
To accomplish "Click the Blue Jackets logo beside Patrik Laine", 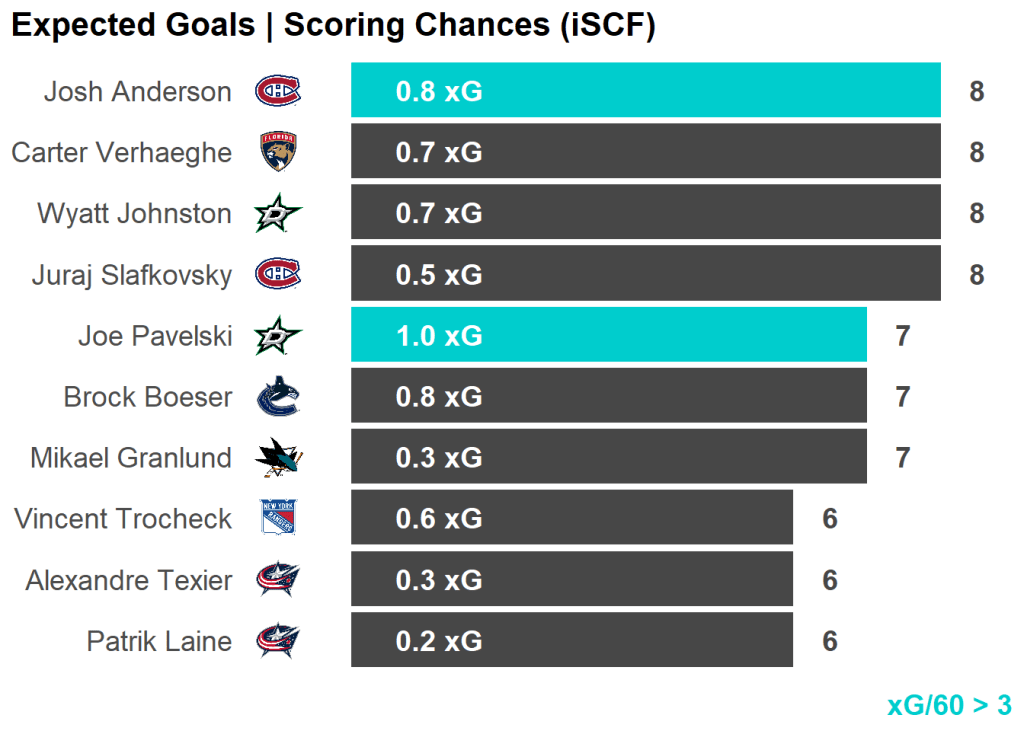I will 277,641.
